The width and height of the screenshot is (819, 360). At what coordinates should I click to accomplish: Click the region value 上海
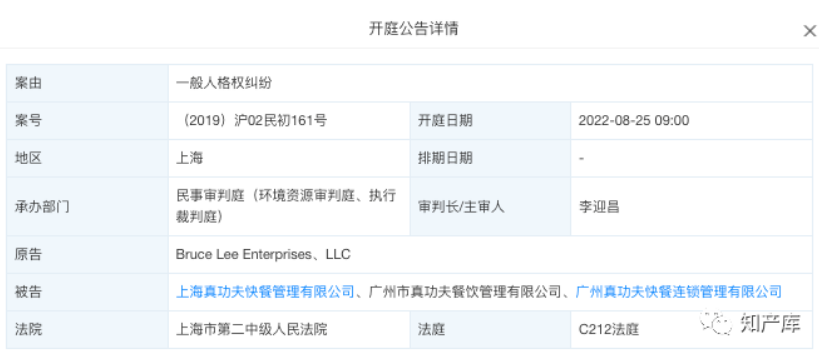pos(190,158)
